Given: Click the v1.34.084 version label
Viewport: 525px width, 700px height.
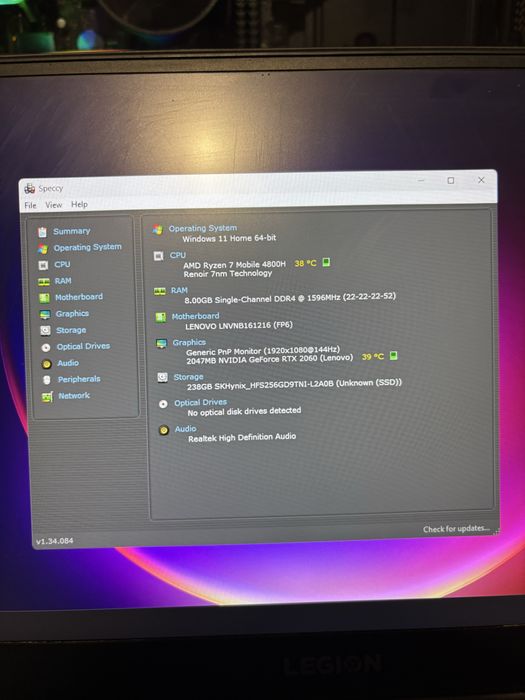Looking at the screenshot, I should click(55, 541).
